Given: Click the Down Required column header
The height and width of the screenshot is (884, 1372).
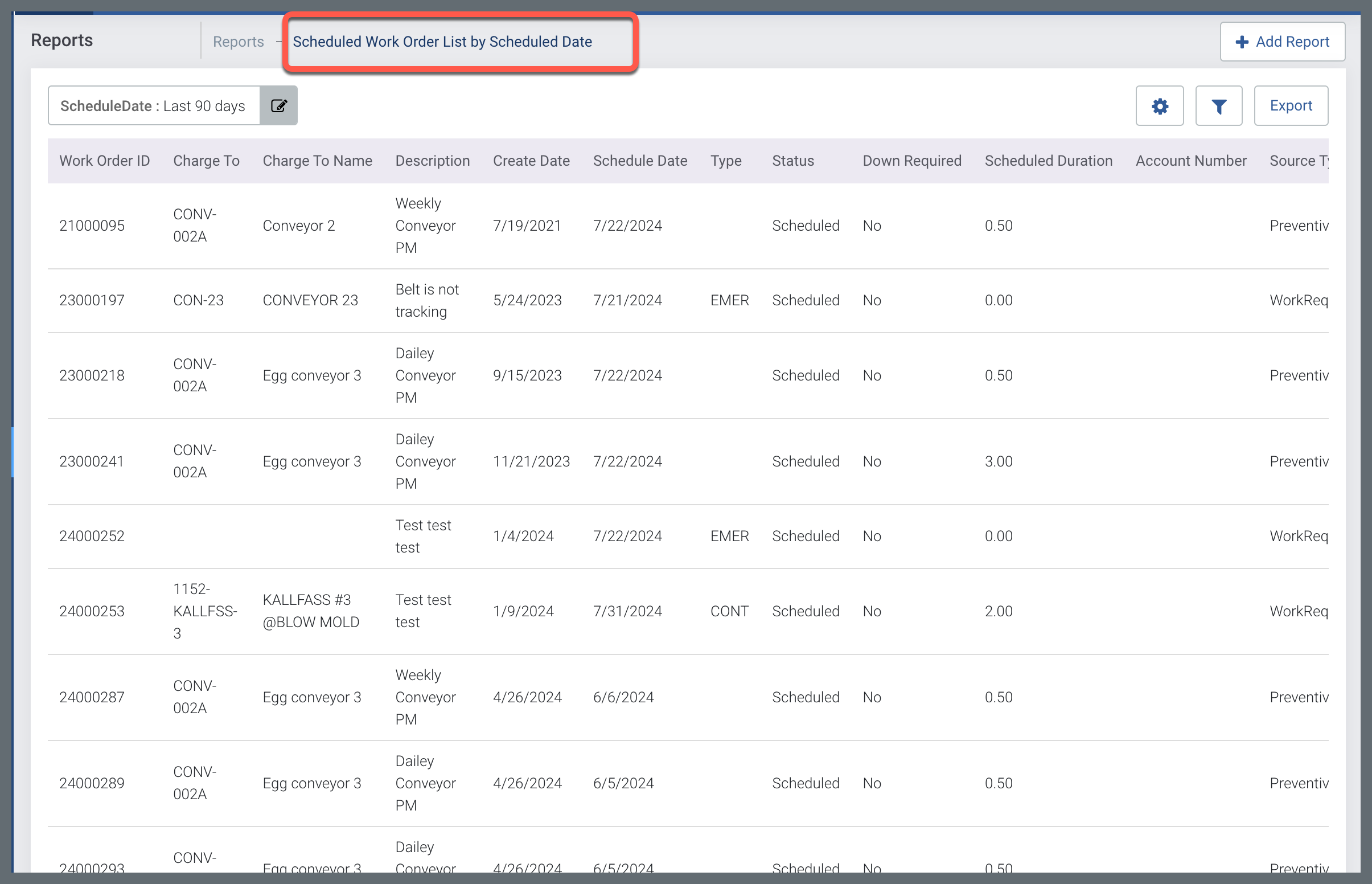Looking at the screenshot, I should (911, 161).
